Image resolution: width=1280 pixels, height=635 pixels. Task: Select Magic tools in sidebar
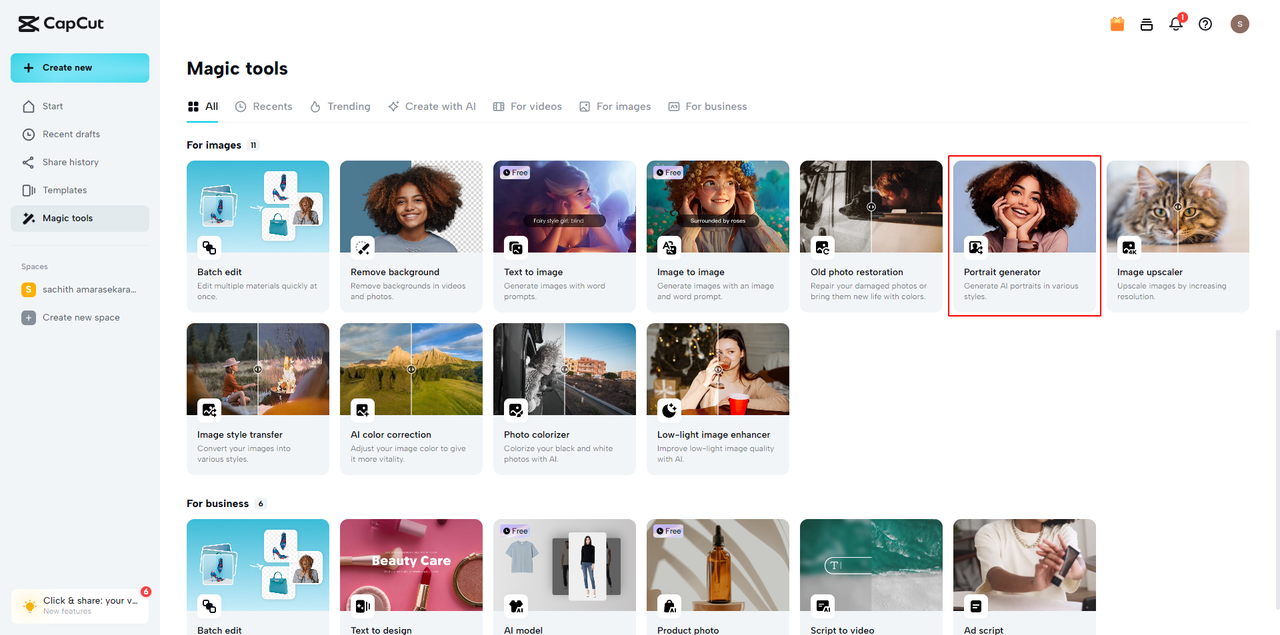[x=80, y=218]
